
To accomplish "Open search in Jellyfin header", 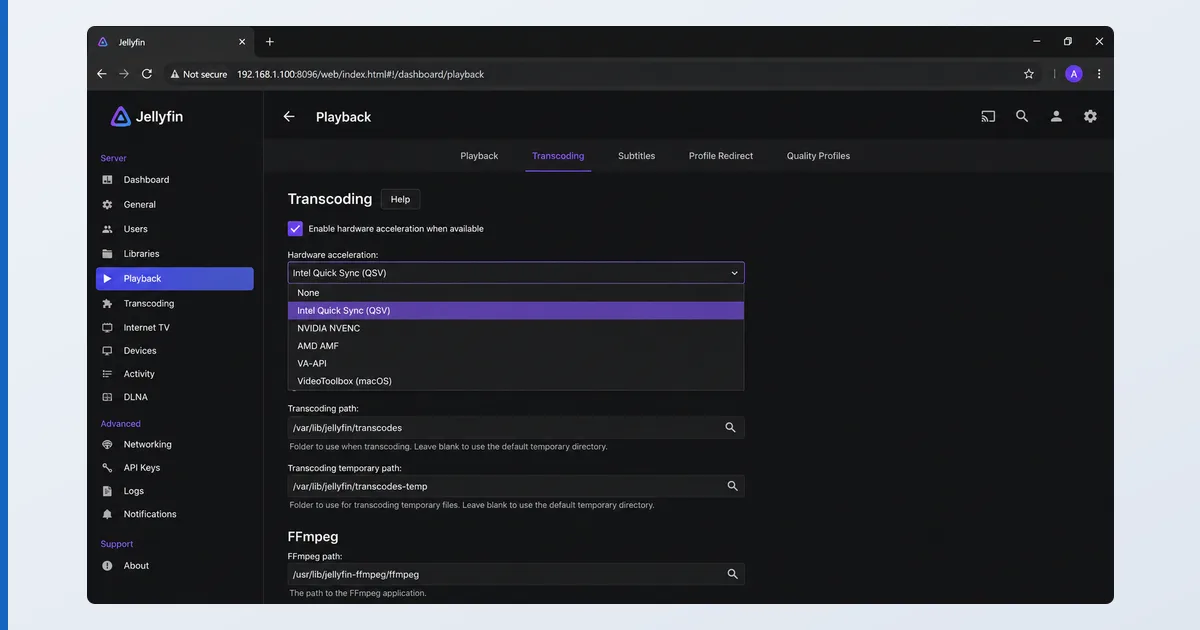I will (x=1022, y=116).
